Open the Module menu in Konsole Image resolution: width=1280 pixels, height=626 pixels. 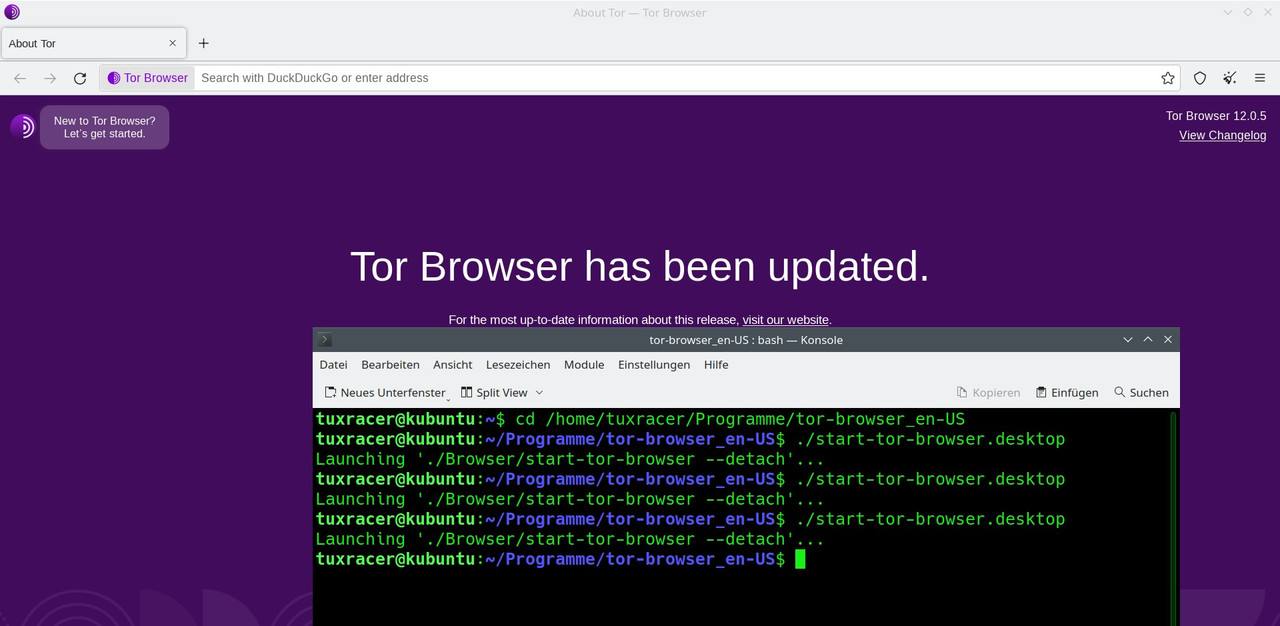pos(584,365)
